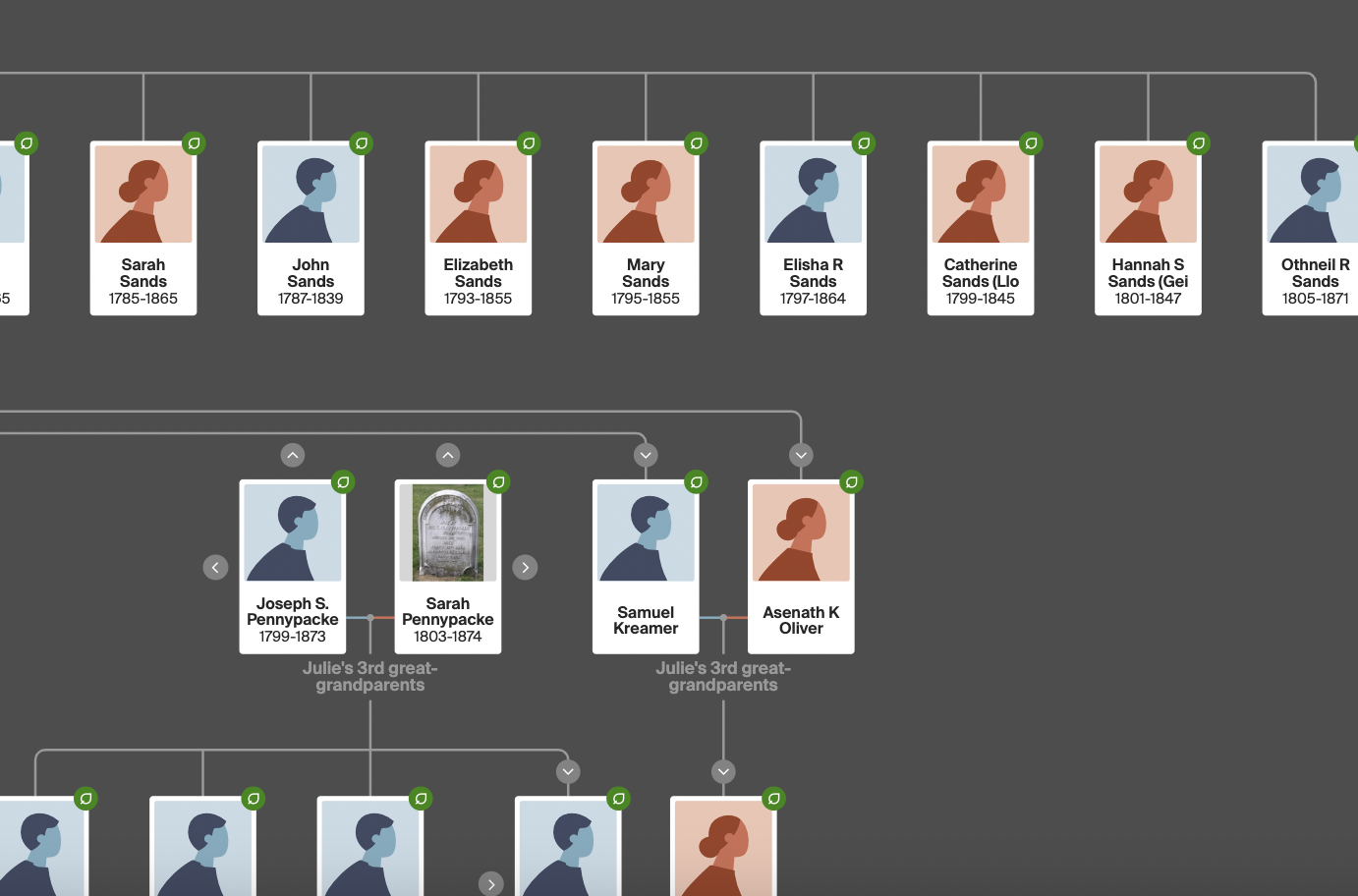Screen dimensions: 1358x896
Task: Click Othneil R Sands name label
Action: [x=1315, y=273]
